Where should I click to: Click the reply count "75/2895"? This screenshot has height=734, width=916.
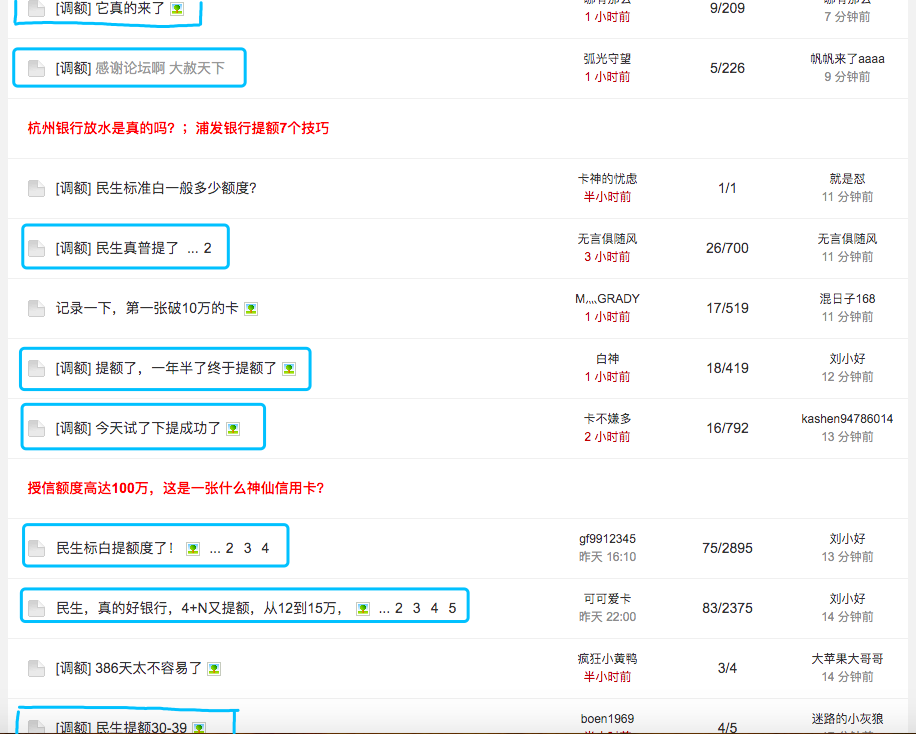tap(726, 546)
